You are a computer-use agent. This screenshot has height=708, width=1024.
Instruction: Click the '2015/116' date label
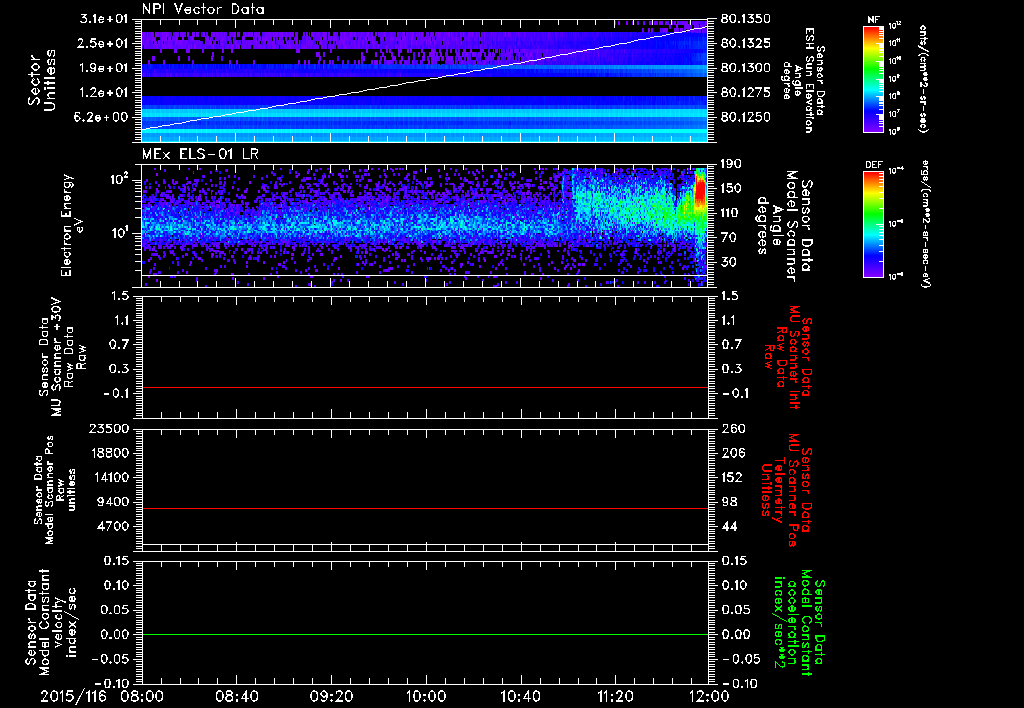click(73, 696)
